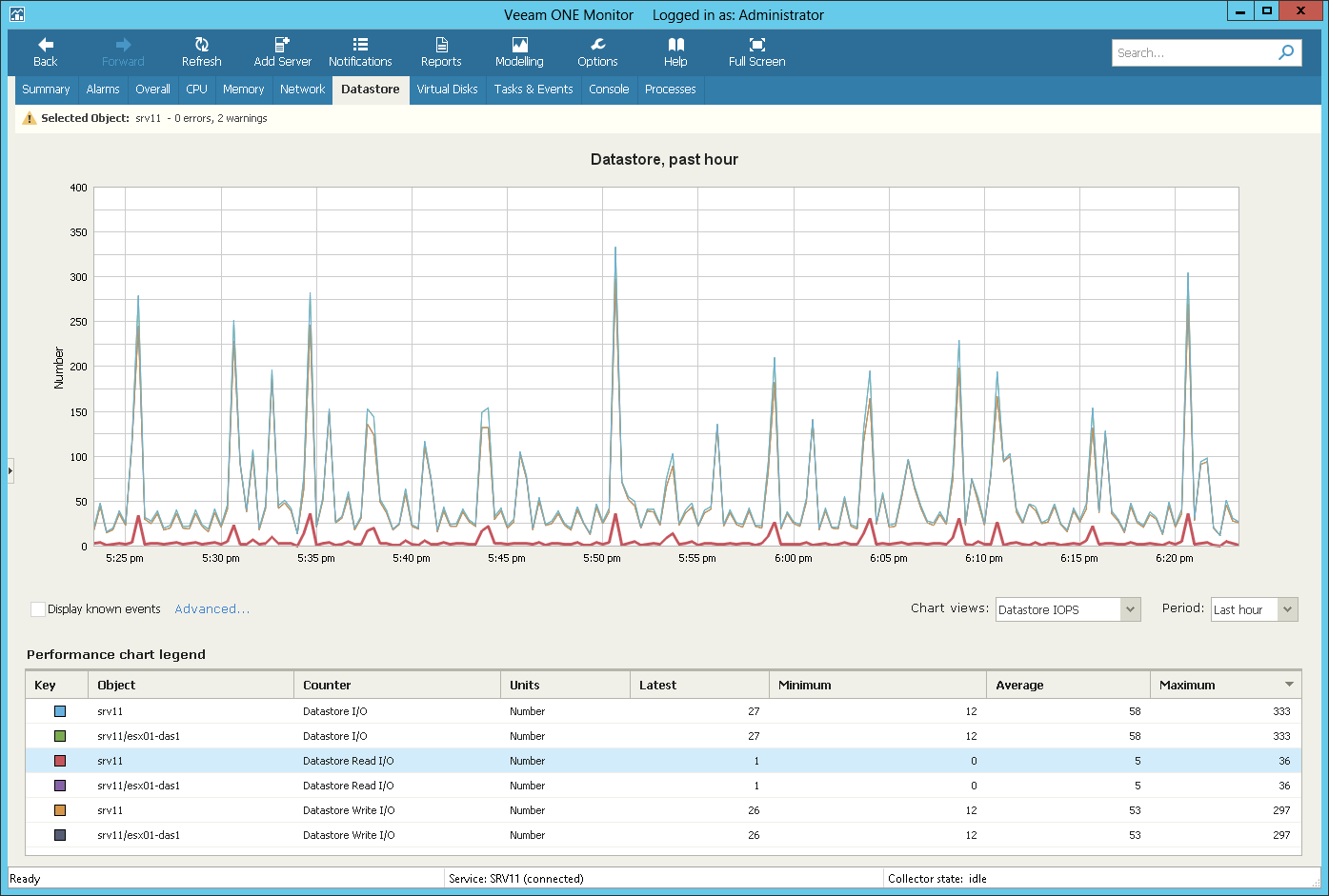
Task: Sort legend by Object column header
Action: [191, 685]
